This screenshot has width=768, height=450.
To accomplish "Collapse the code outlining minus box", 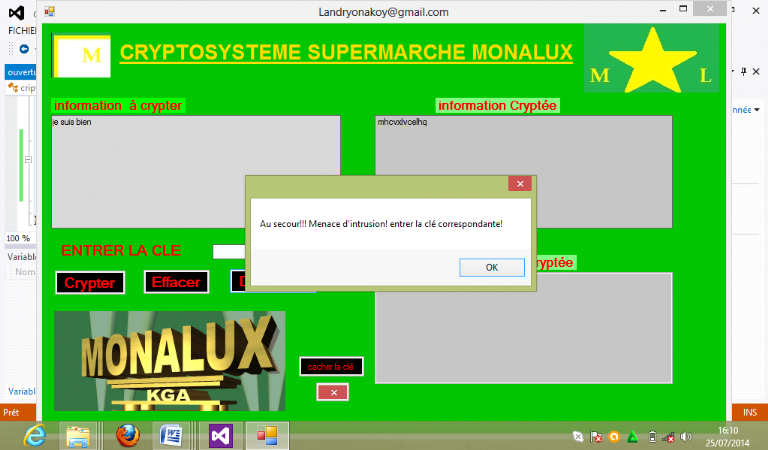I will pos(28,160).
